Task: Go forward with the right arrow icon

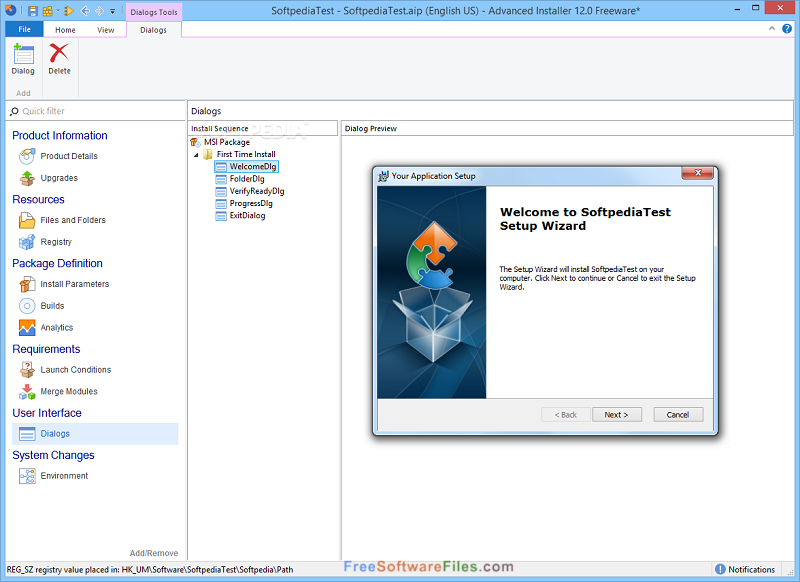Action: (x=99, y=10)
